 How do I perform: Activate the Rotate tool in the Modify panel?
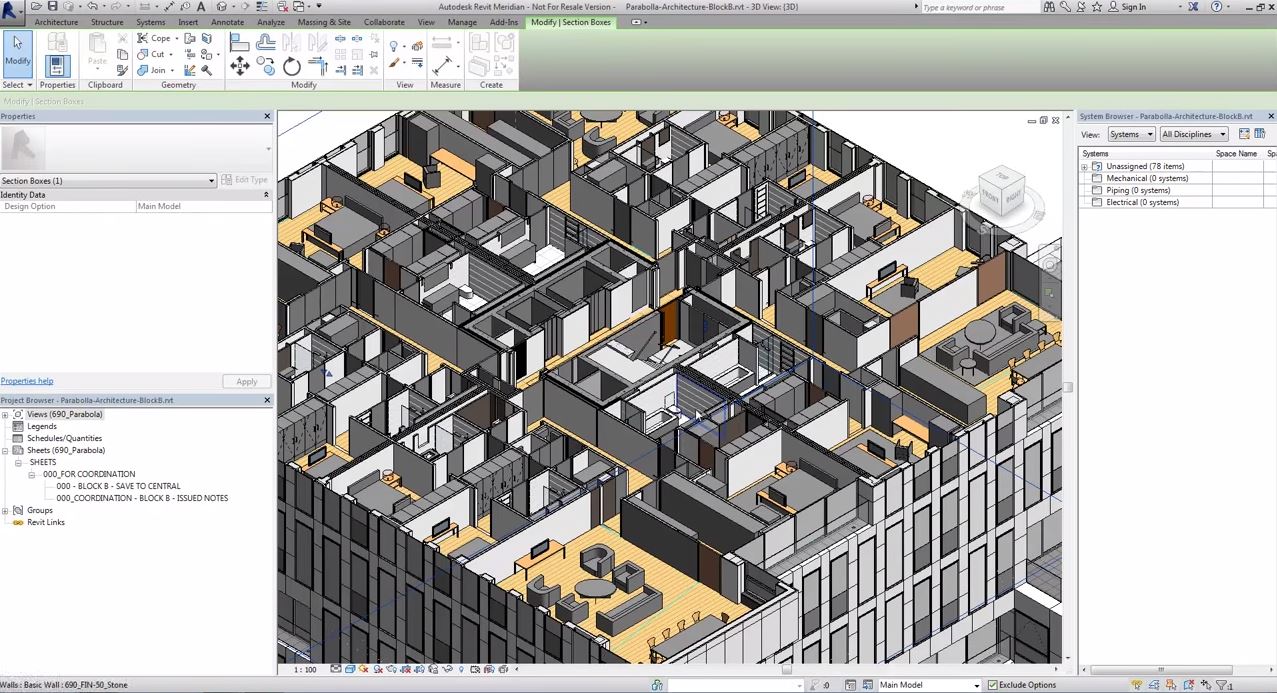292,65
